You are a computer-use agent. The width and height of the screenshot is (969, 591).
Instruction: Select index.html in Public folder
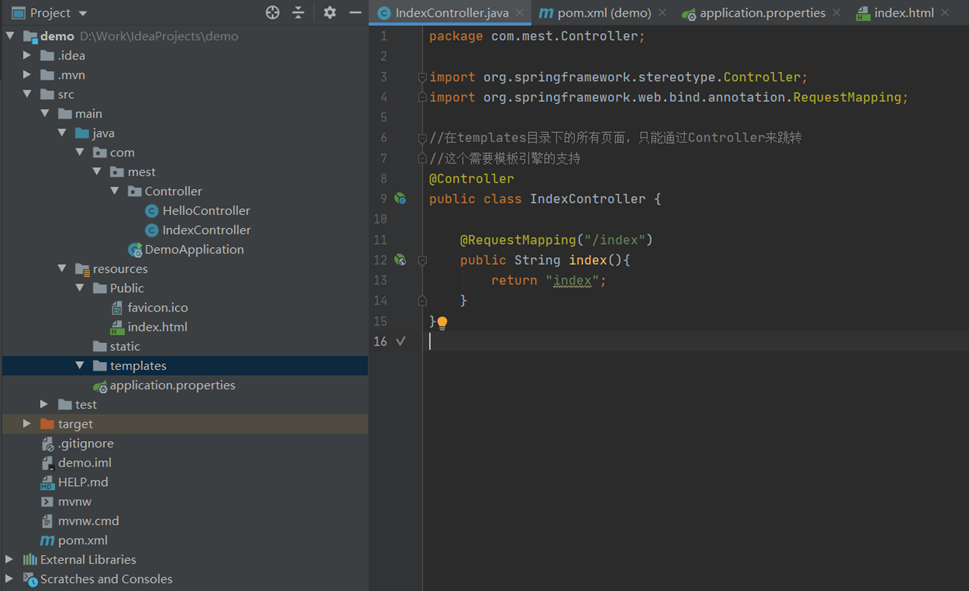click(x=157, y=326)
